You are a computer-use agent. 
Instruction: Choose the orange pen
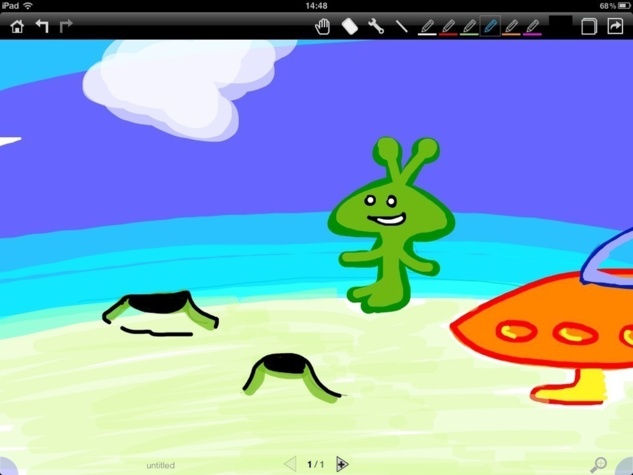(x=511, y=27)
